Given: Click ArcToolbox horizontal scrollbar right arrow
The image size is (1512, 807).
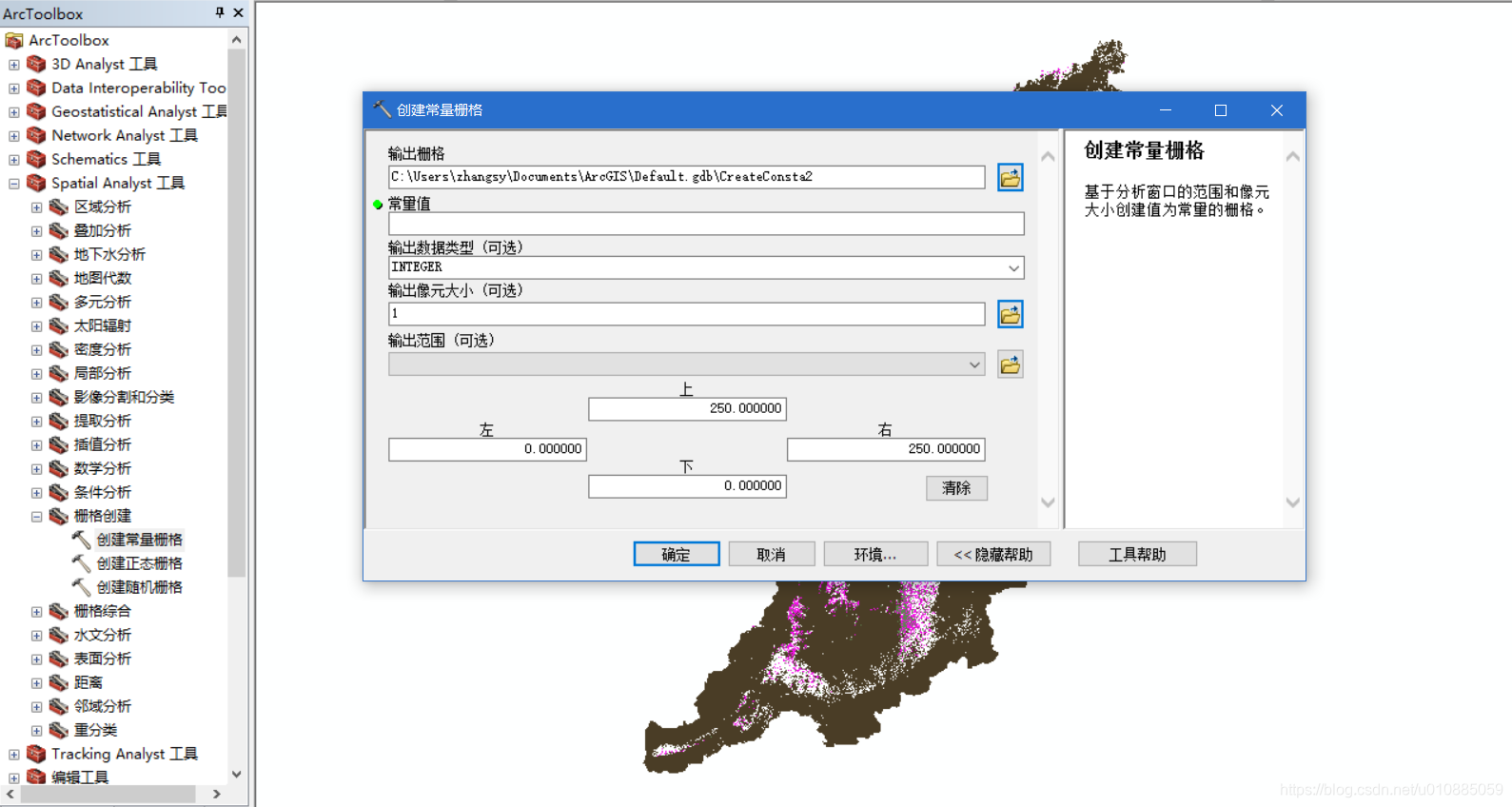Looking at the screenshot, I should 217,794.
